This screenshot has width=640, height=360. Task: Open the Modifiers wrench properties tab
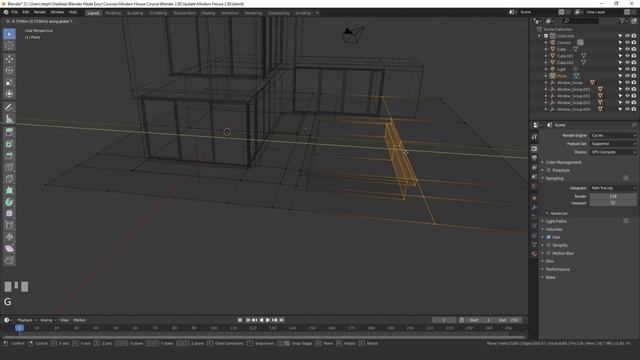[x=534, y=207]
